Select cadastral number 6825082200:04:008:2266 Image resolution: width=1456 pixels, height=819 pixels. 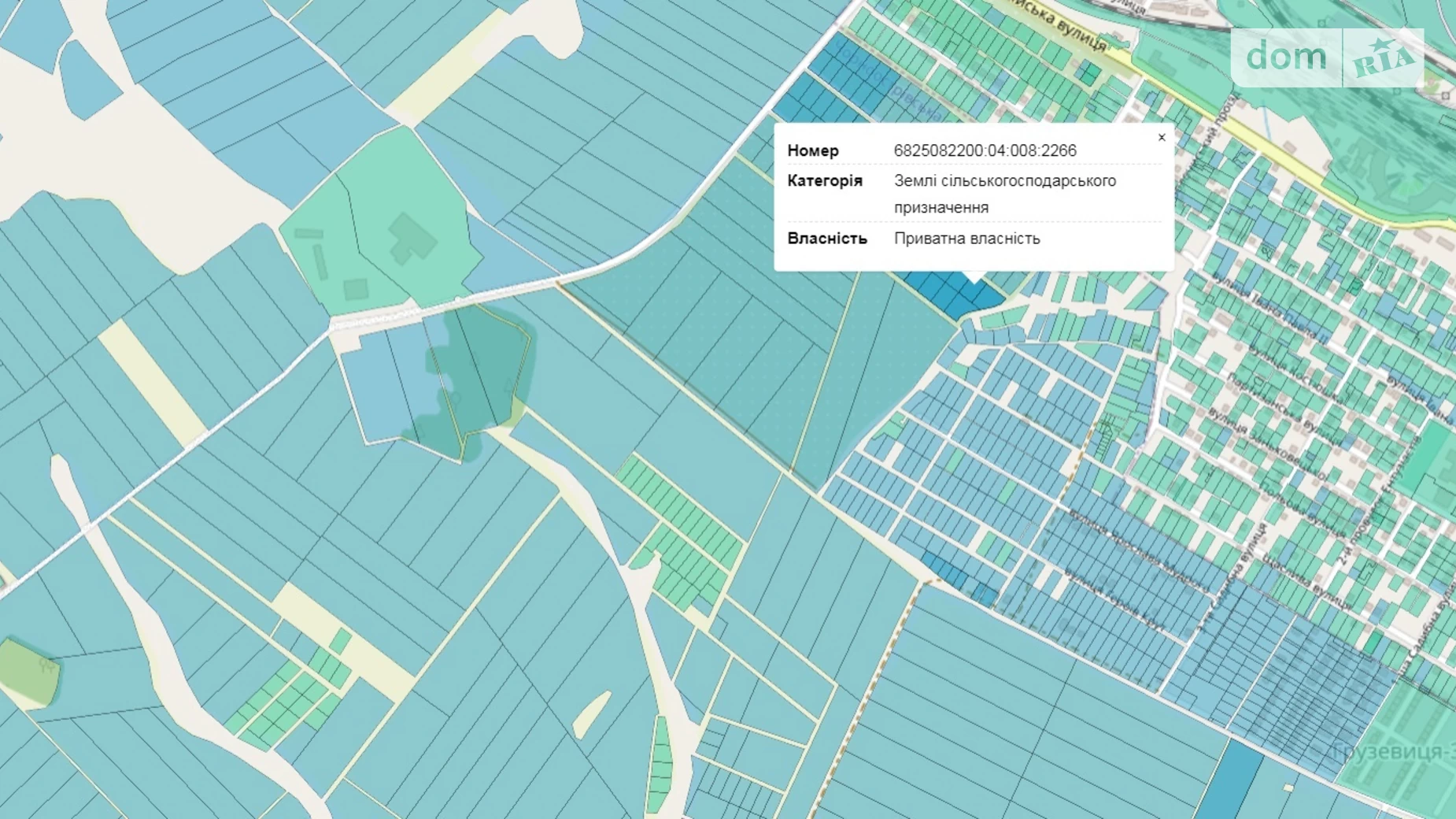985,150
